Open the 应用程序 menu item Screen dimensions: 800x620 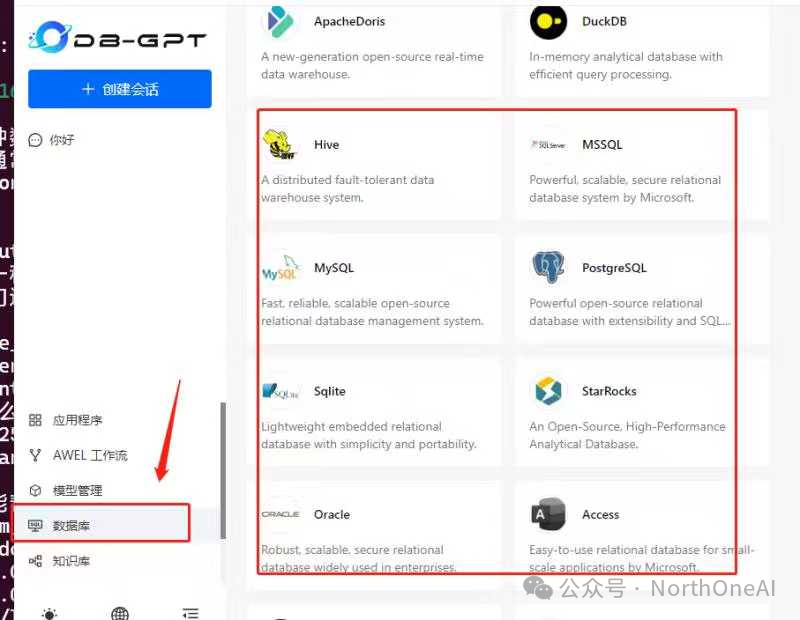[x=78, y=420]
